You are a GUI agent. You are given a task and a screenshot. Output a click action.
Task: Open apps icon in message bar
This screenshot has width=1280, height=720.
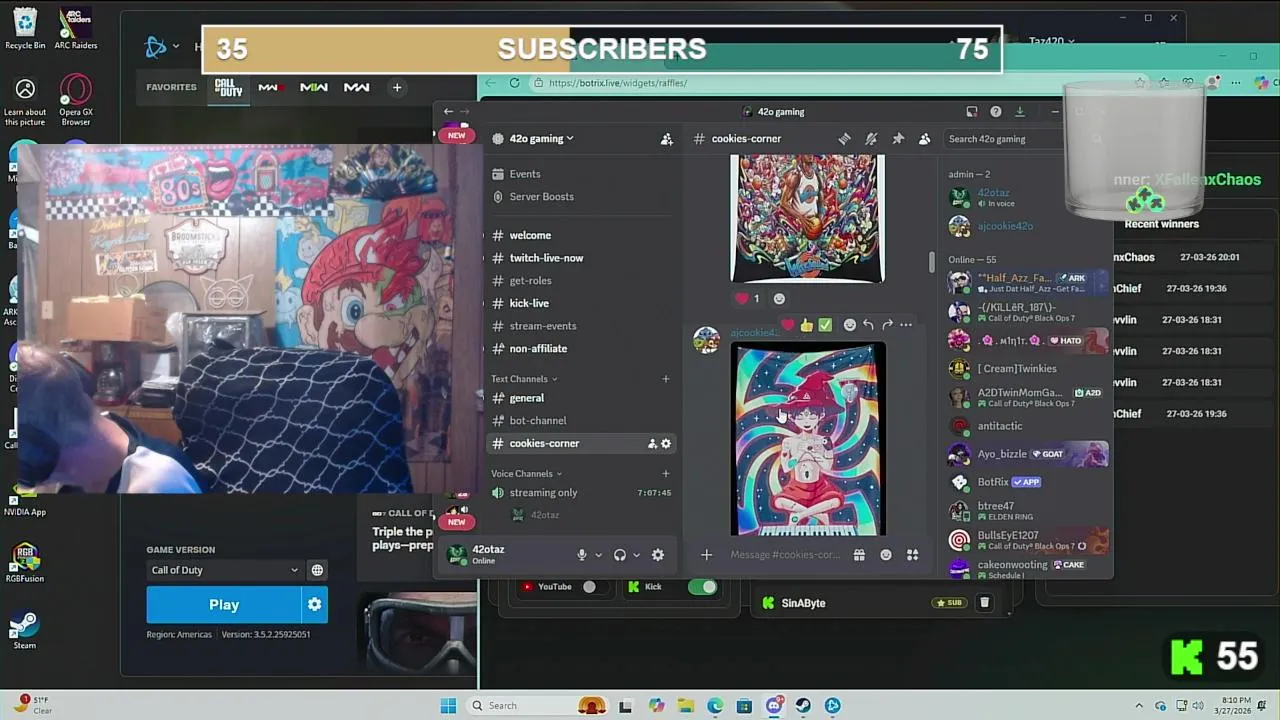912,555
